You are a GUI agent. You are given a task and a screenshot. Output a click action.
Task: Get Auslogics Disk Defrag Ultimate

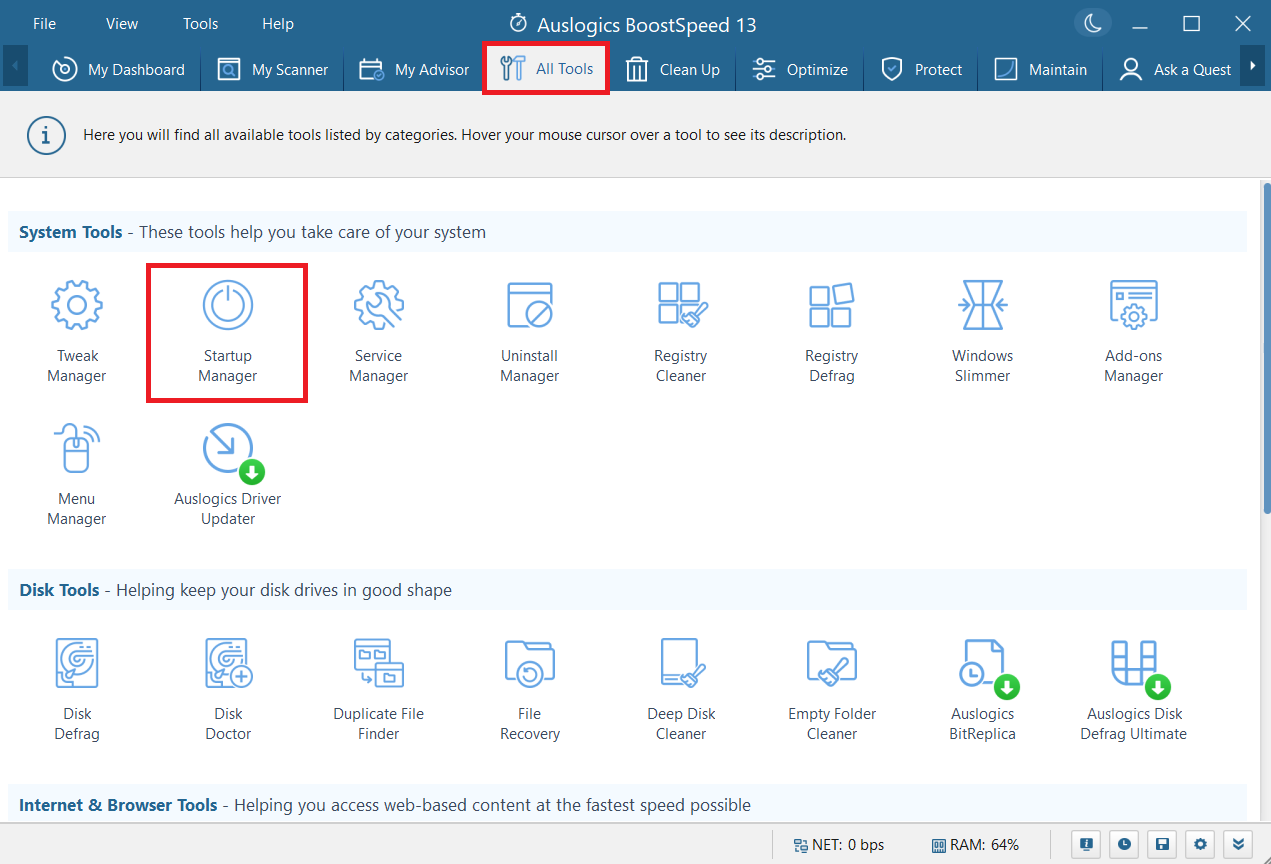pos(1134,690)
